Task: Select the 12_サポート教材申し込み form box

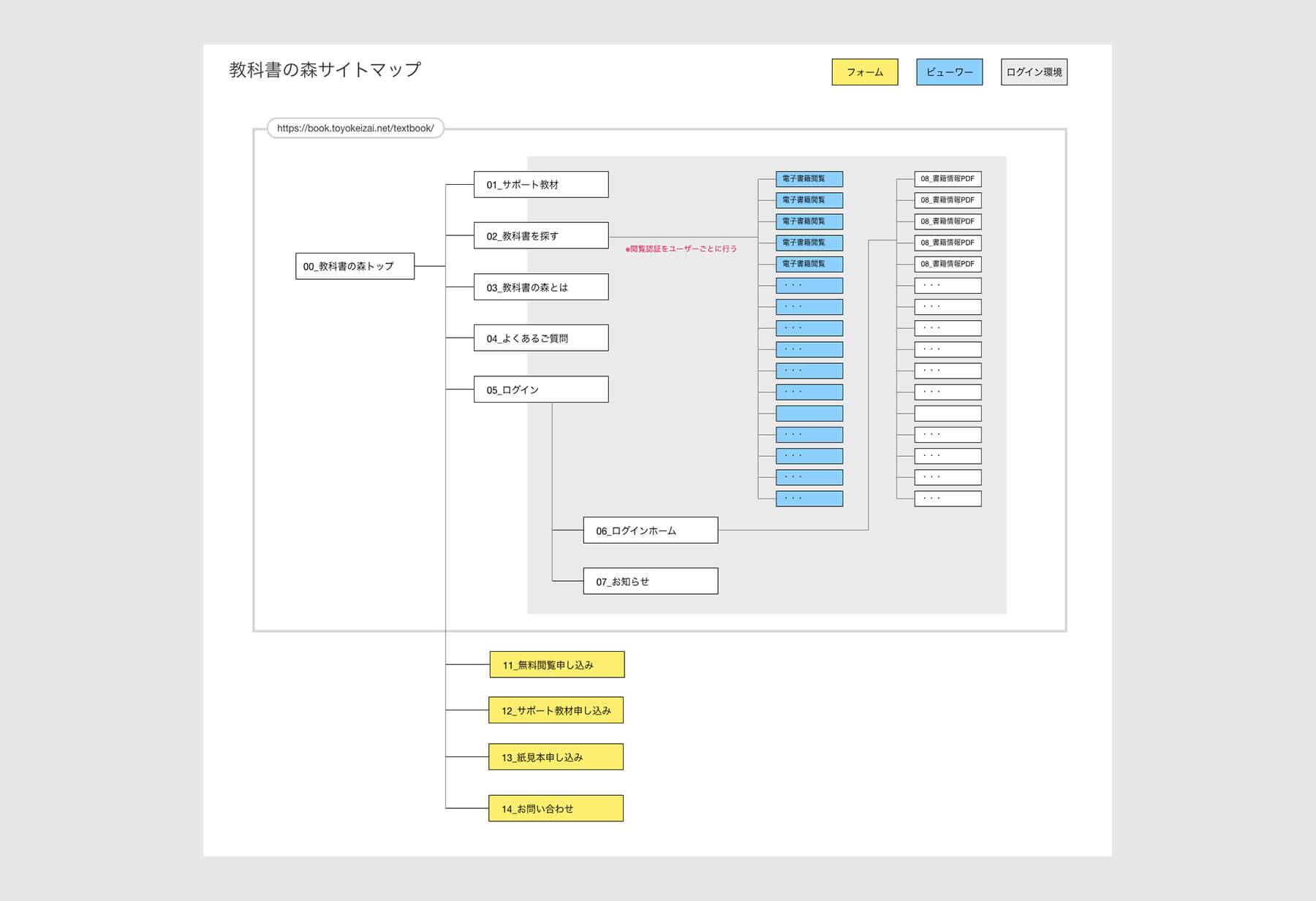Action: click(x=556, y=710)
